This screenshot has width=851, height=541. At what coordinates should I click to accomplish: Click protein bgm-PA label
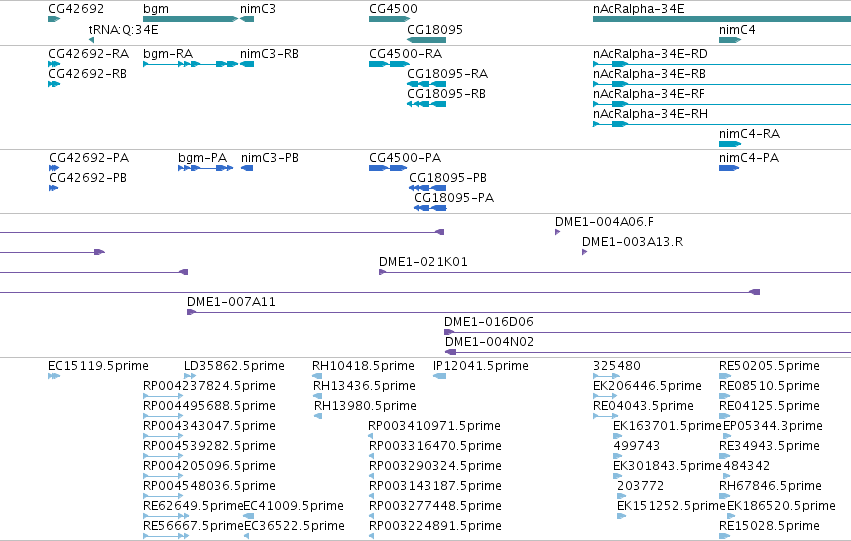202,158
